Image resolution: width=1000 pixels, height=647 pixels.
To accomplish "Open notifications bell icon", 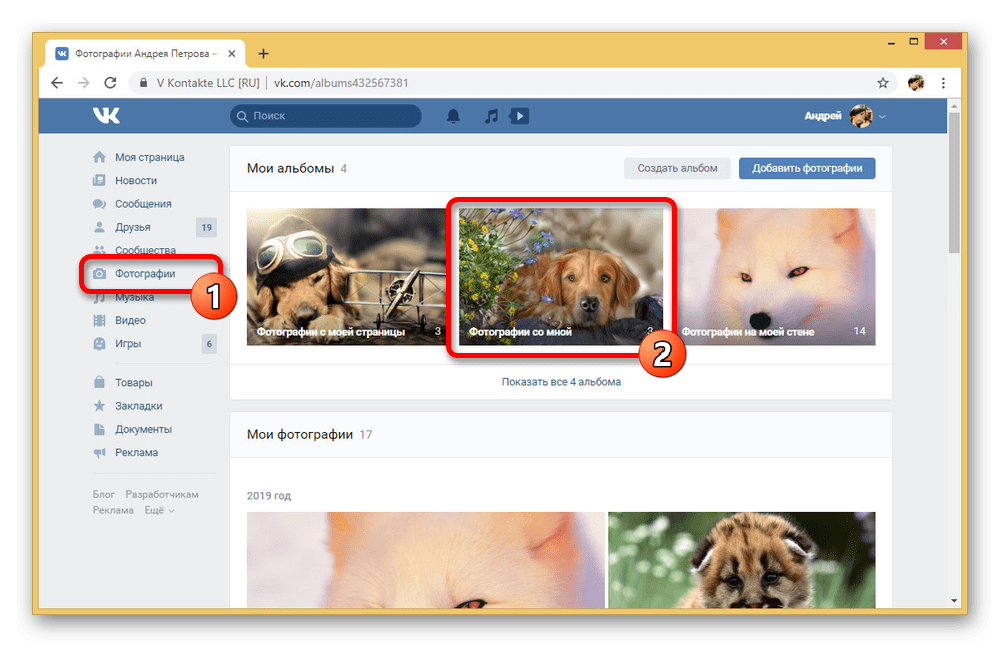I will click(453, 115).
